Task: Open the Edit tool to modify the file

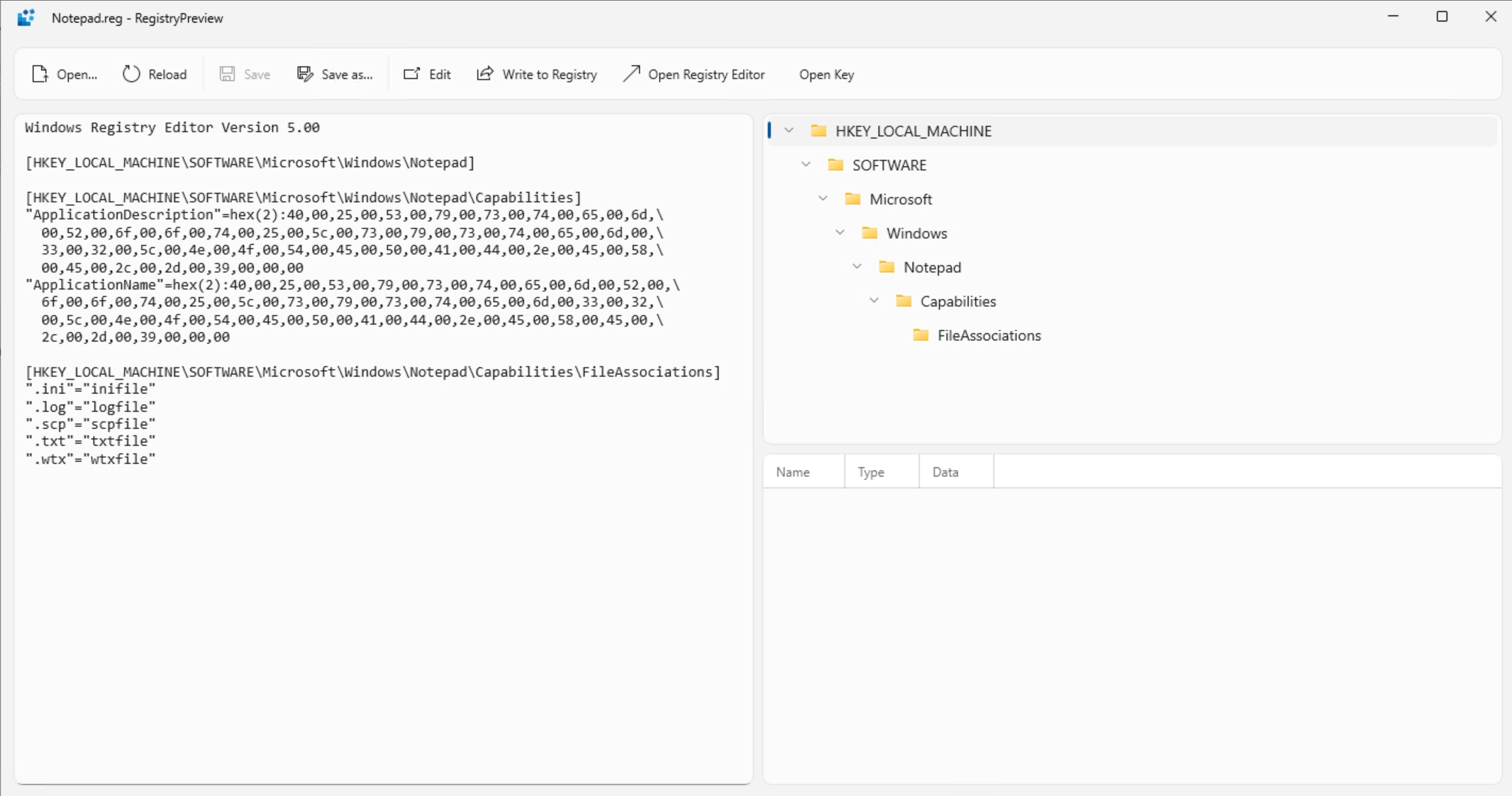Action: click(411, 74)
